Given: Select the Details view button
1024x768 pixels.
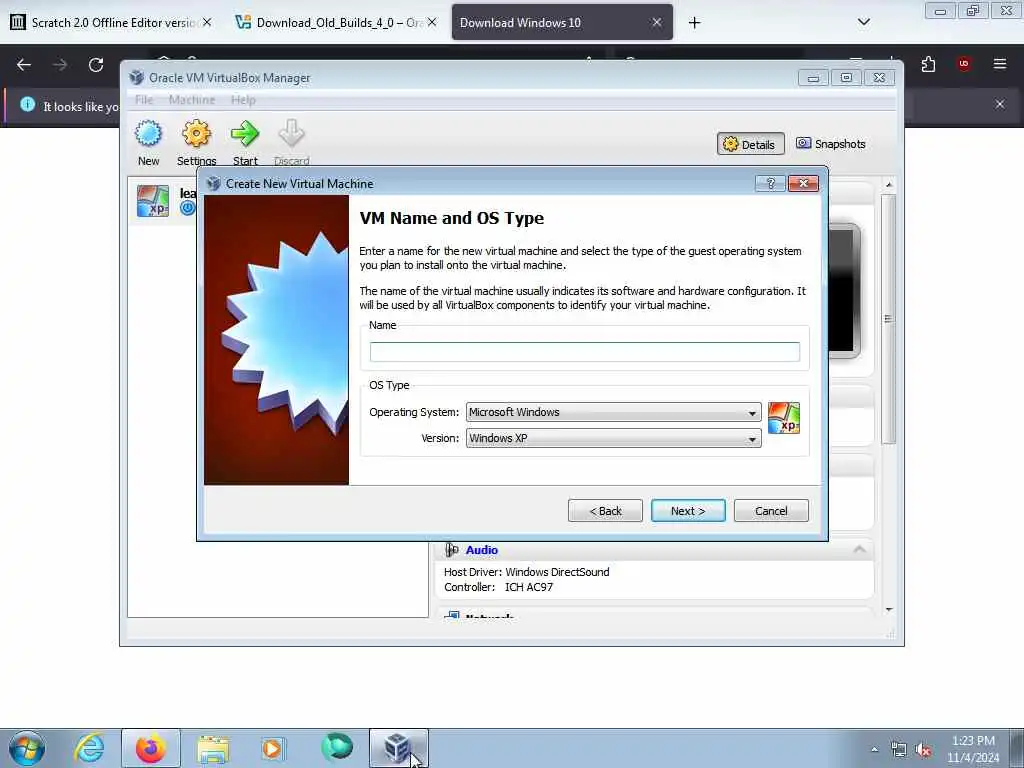Looking at the screenshot, I should [750, 144].
